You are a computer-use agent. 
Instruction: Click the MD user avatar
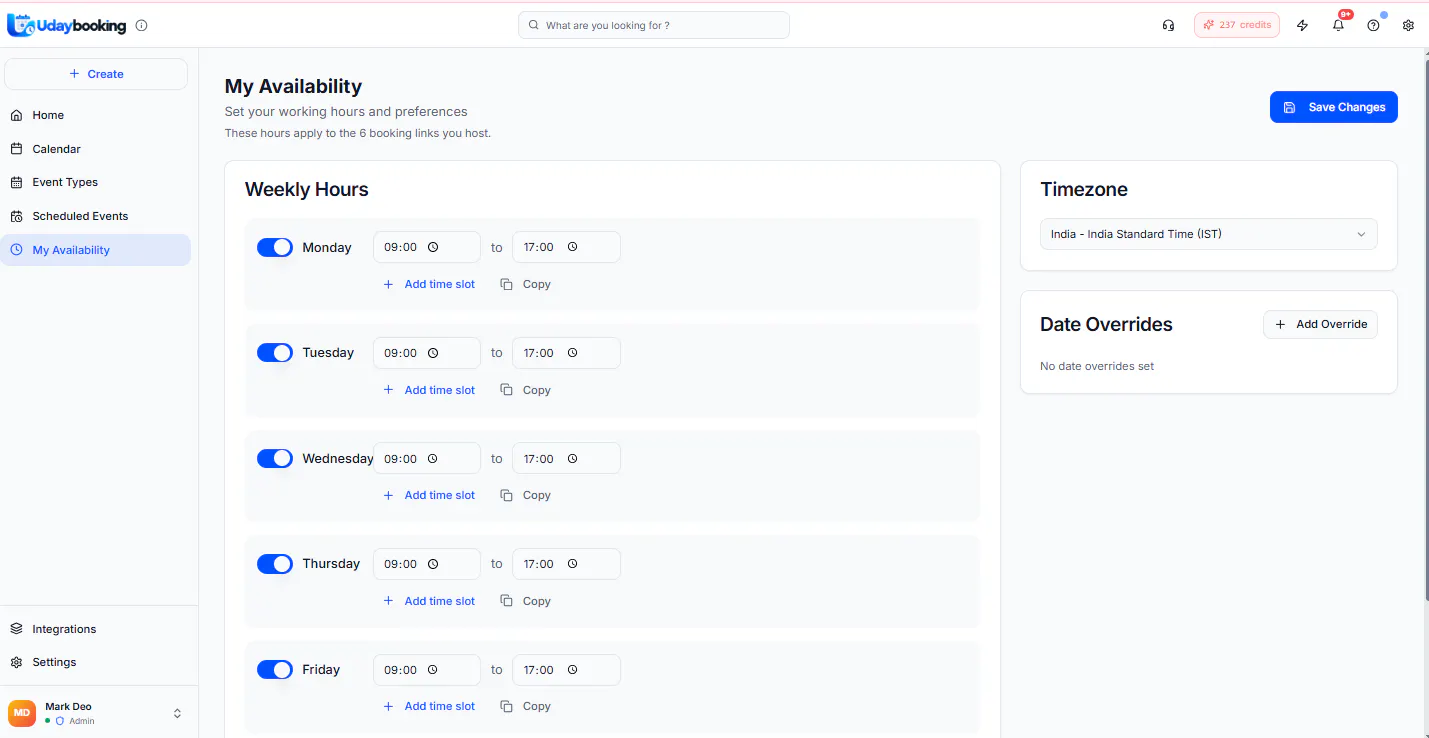(22, 713)
